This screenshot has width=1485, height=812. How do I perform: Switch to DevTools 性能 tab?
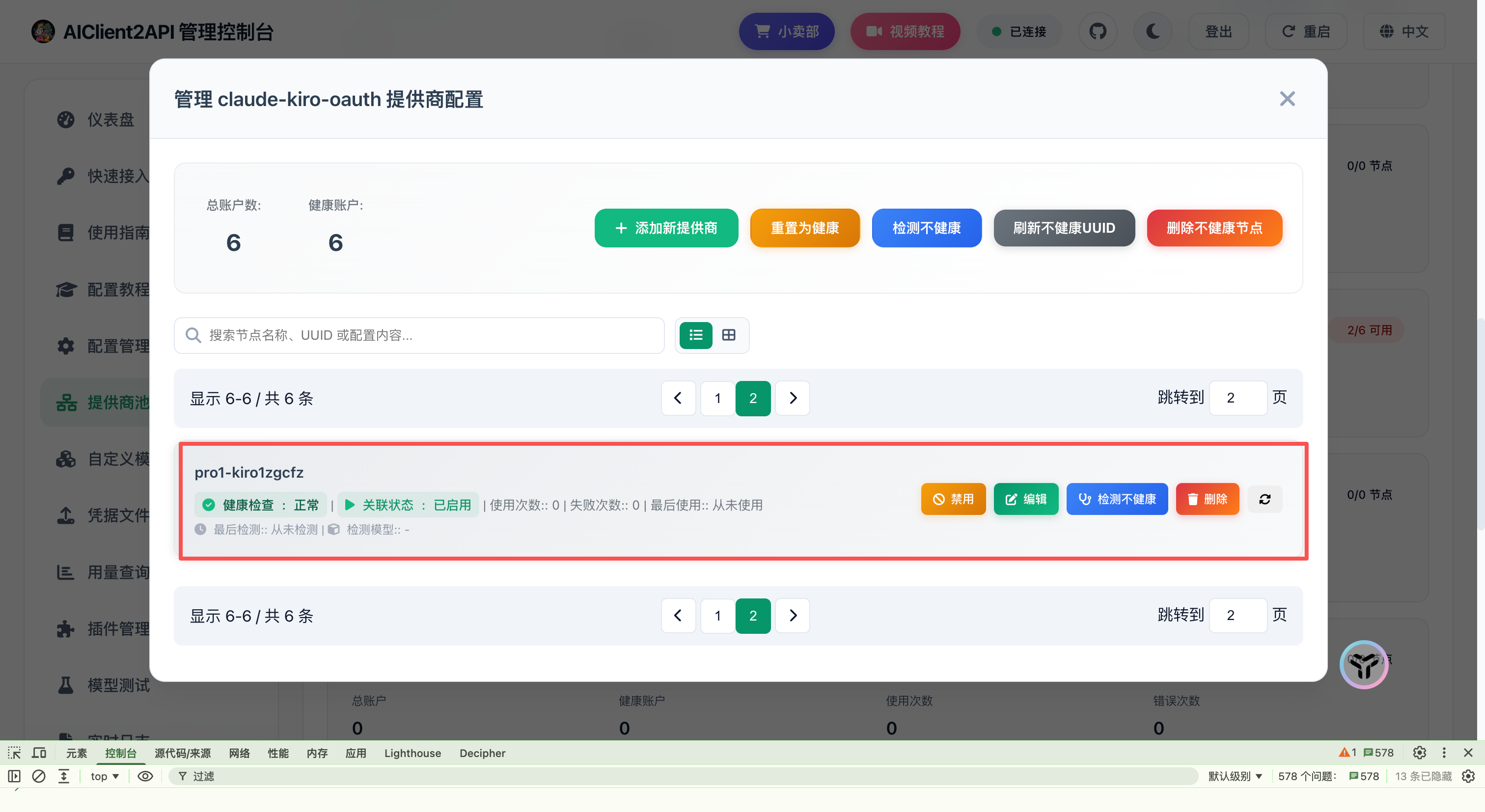(x=278, y=753)
